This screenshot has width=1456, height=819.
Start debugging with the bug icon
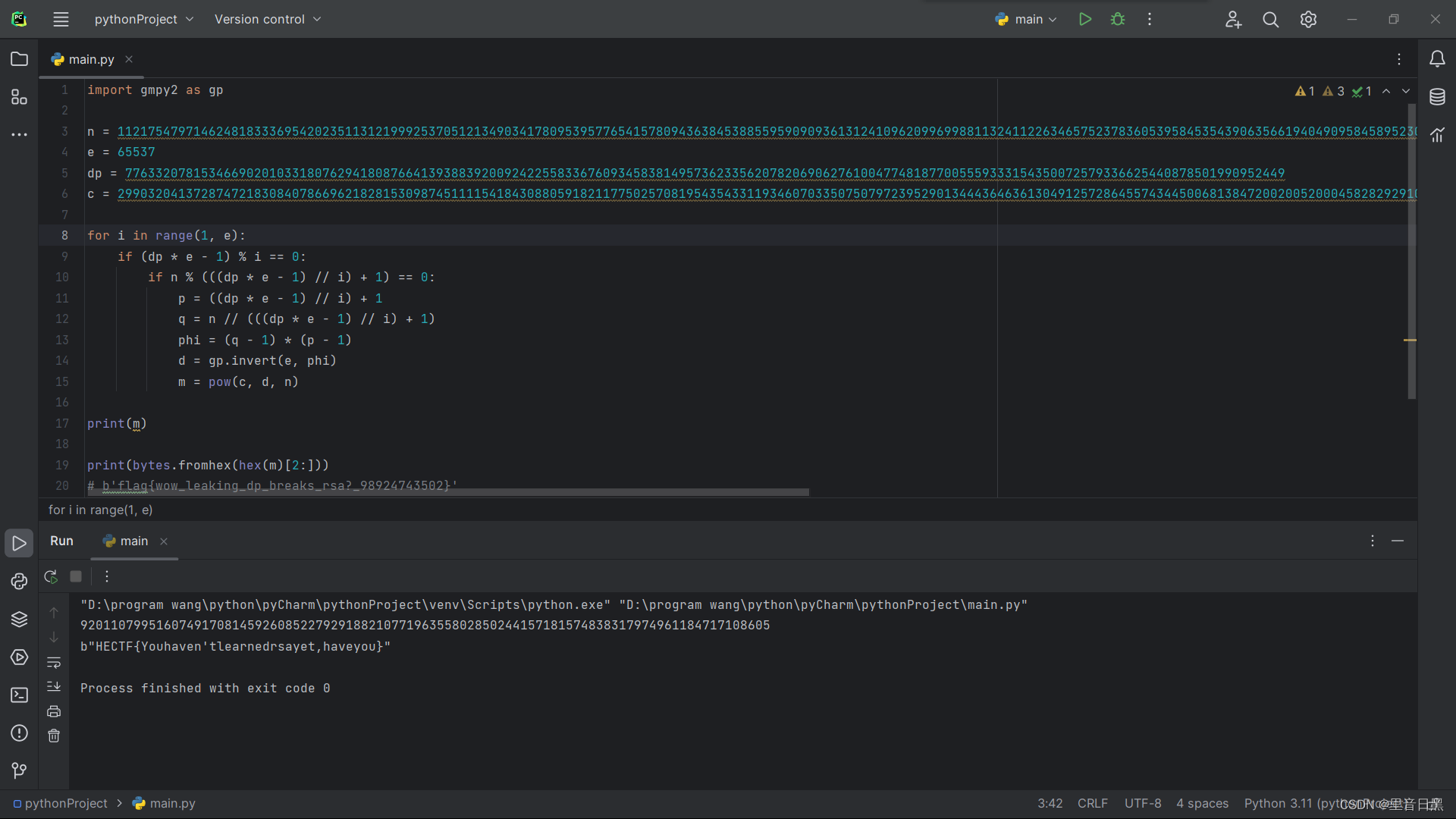1117,19
